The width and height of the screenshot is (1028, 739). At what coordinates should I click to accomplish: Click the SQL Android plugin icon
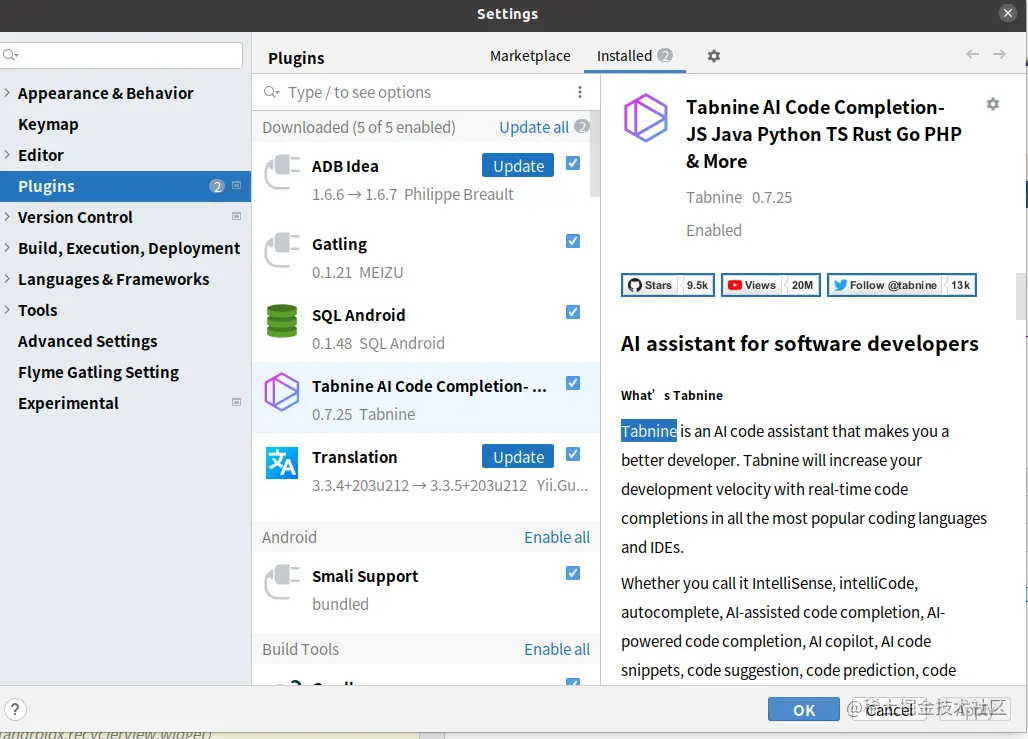(281, 321)
